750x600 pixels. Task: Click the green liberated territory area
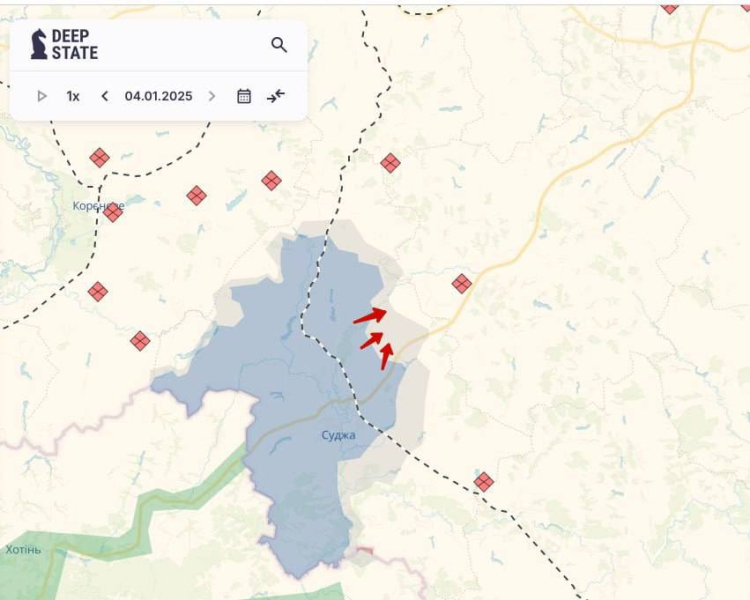(x=150, y=530)
